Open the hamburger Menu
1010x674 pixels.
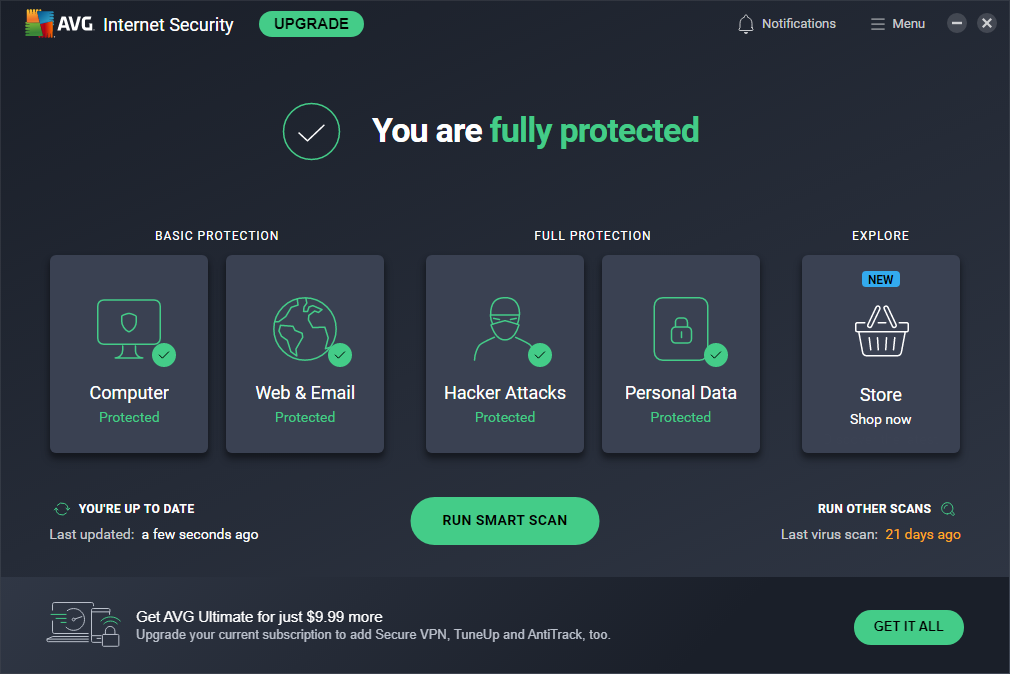click(x=897, y=24)
